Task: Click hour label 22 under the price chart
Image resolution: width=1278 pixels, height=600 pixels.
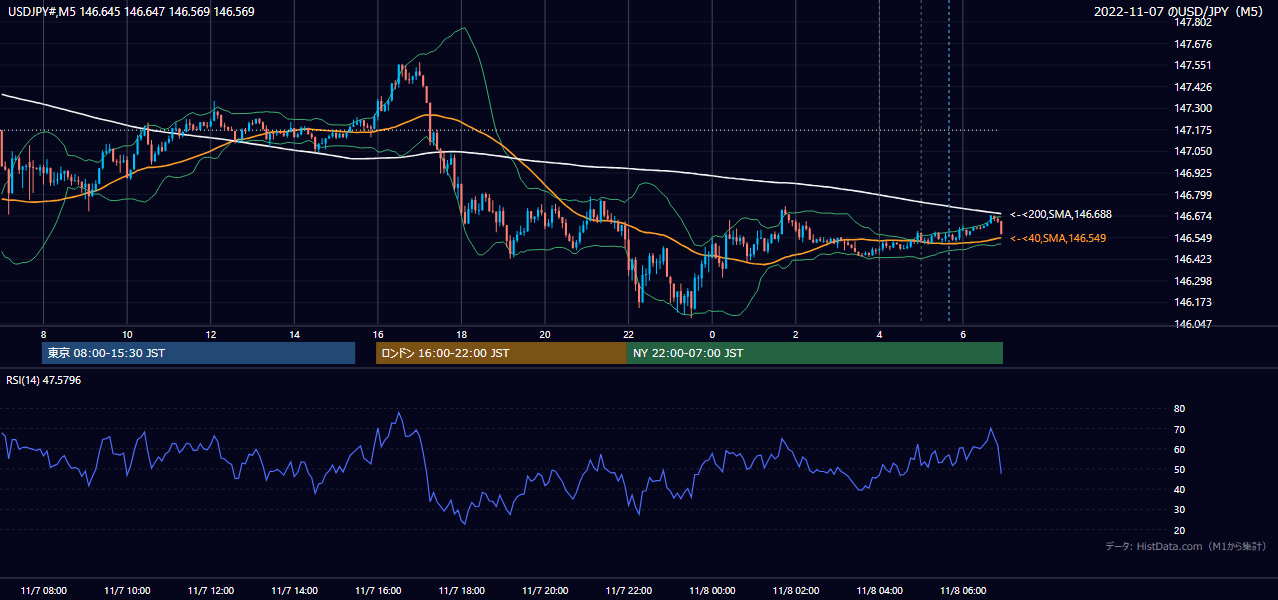Action: pyautogui.click(x=628, y=334)
